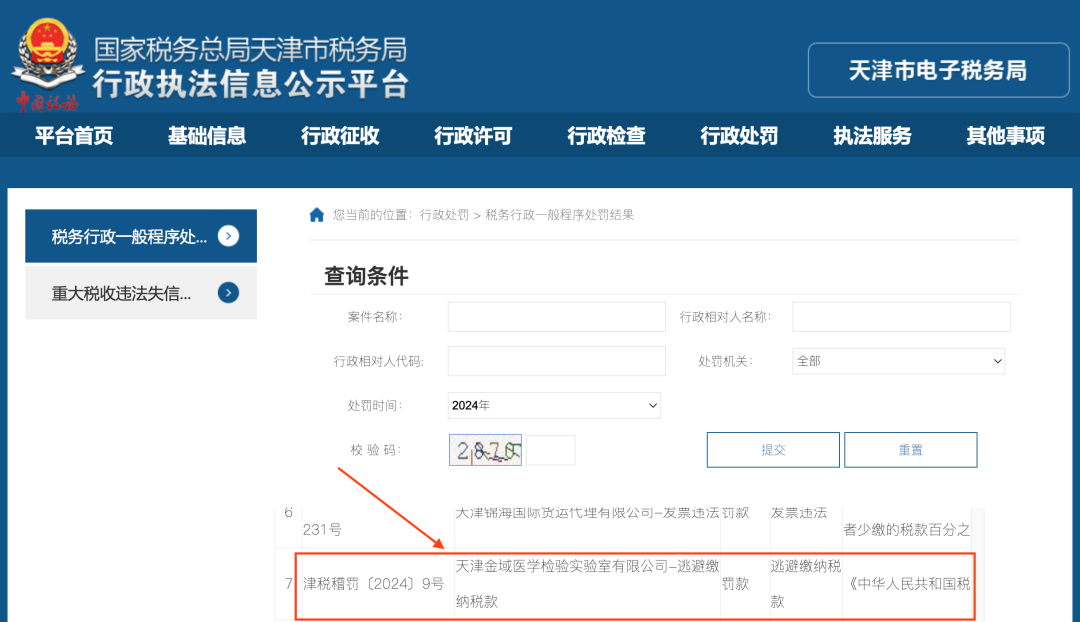Go to 行政征收 menu
The image size is (1080, 622).
(x=340, y=136)
